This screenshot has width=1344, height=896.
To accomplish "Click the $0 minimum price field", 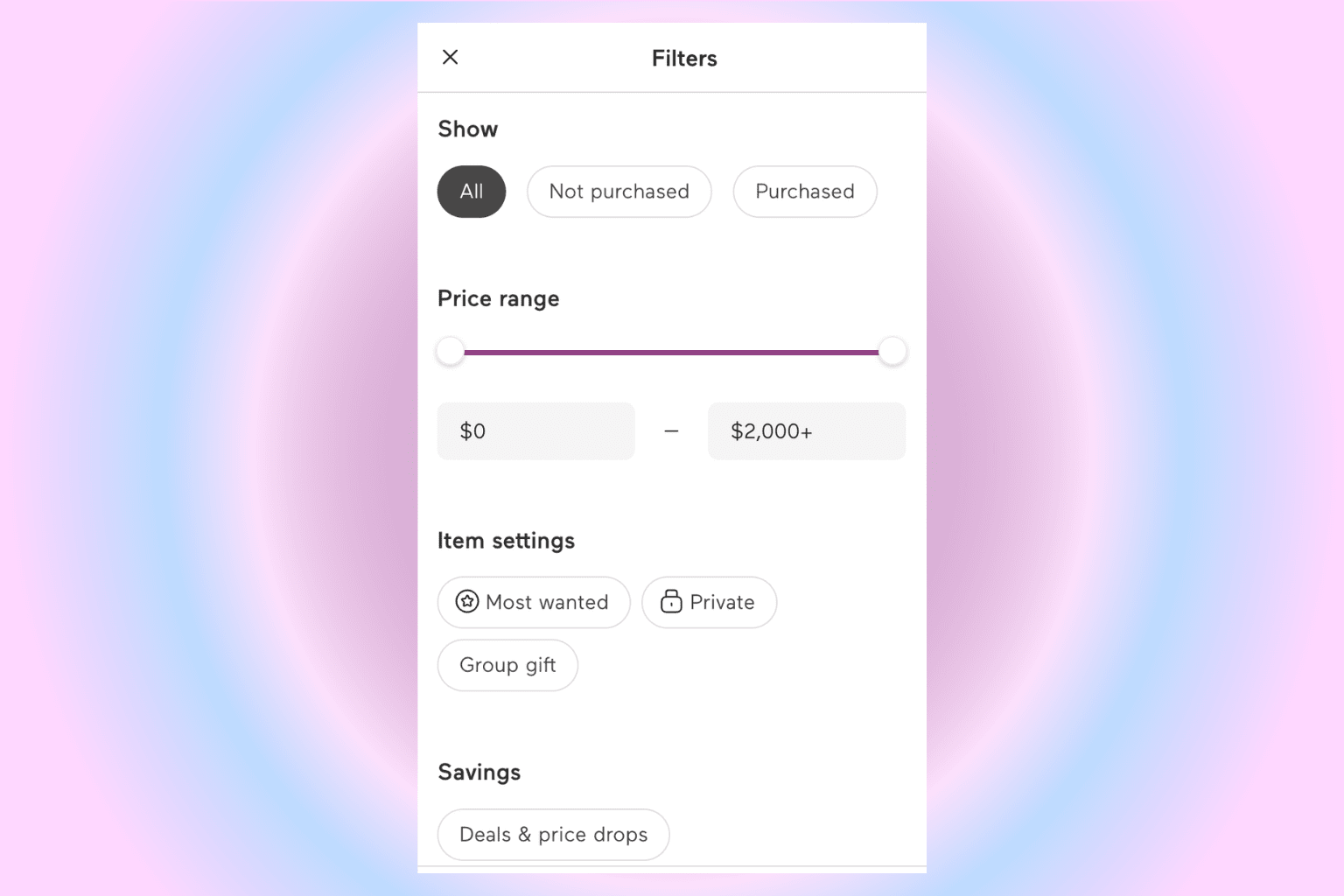I will (x=535, y=430).
